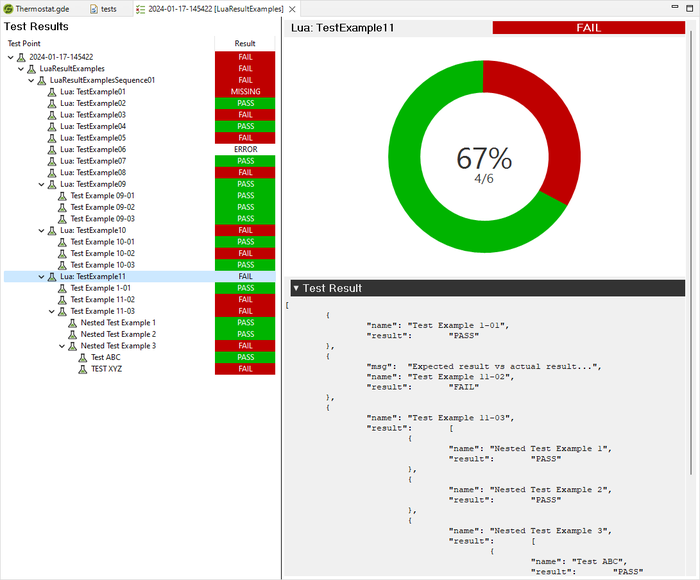Collapse Lua: TestExample11 children
This screenshot has height=580, width=700.
coord(42,277)
